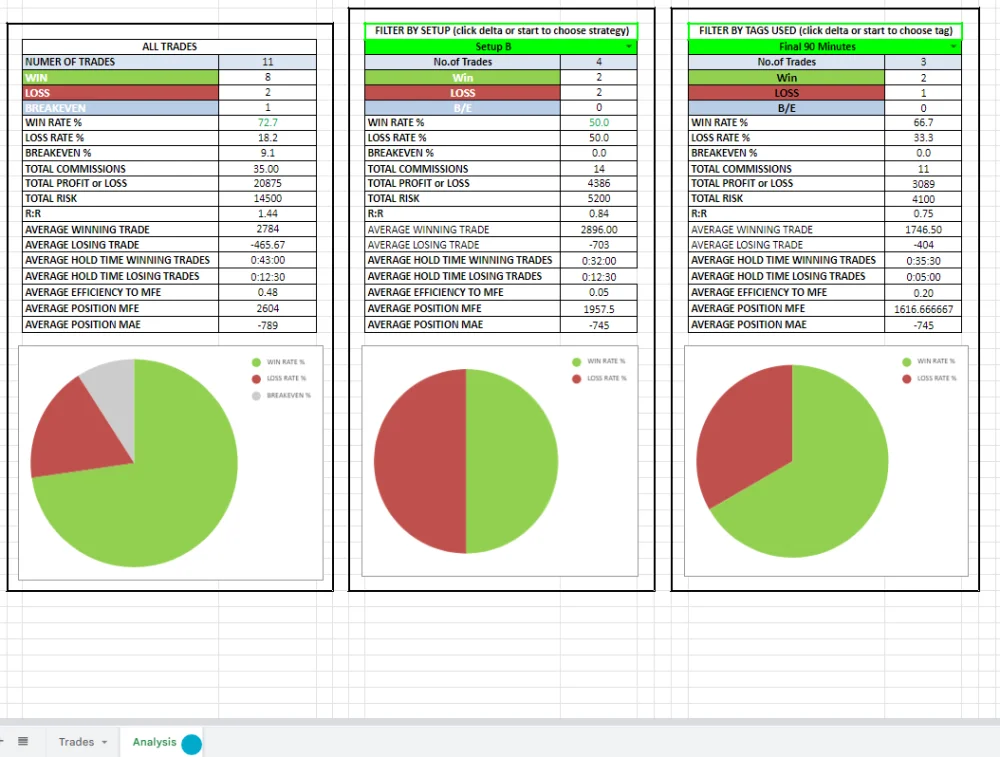1000x757 pixels.
Task: Click the red LOSS cell in ALL TRADES
Action: (x=121, y=92)
